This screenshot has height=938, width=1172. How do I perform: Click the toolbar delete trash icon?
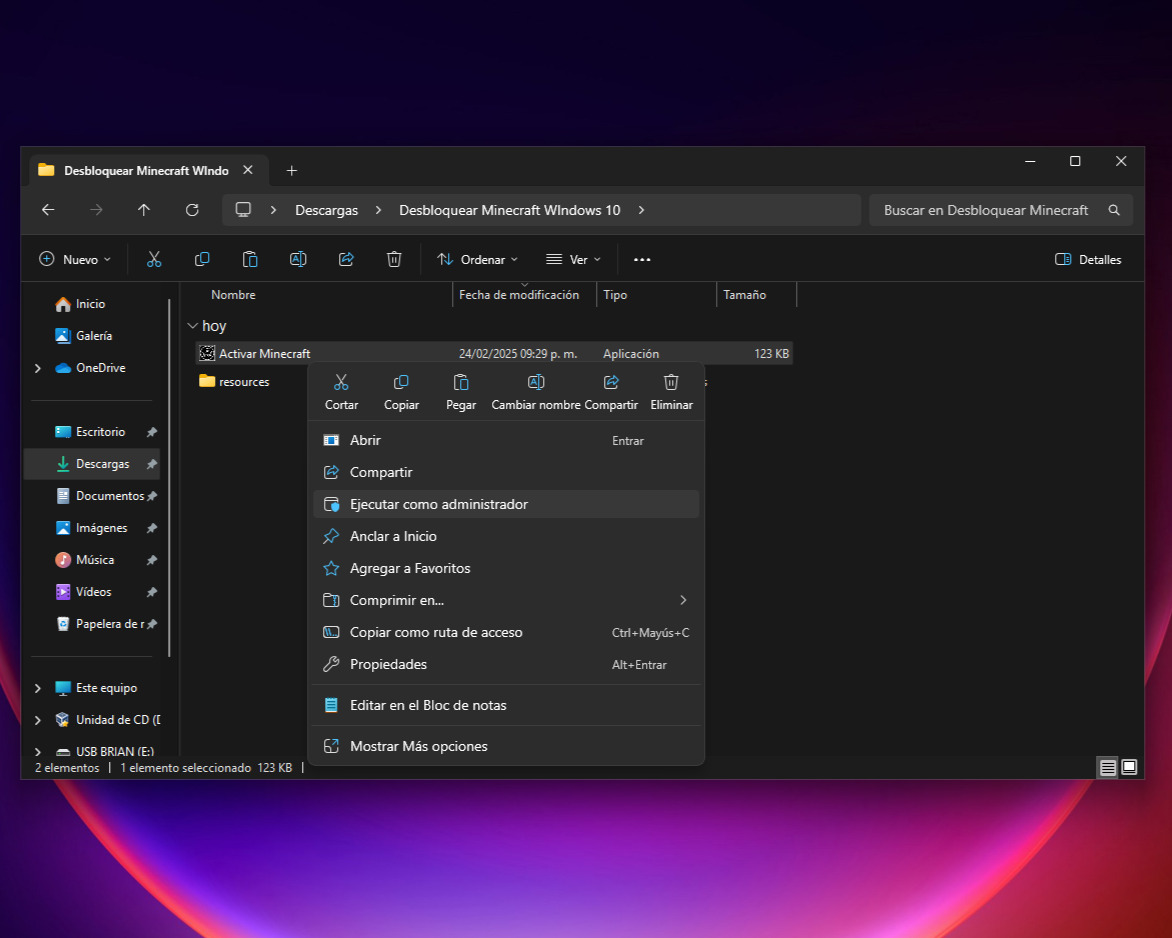point(394,259)
